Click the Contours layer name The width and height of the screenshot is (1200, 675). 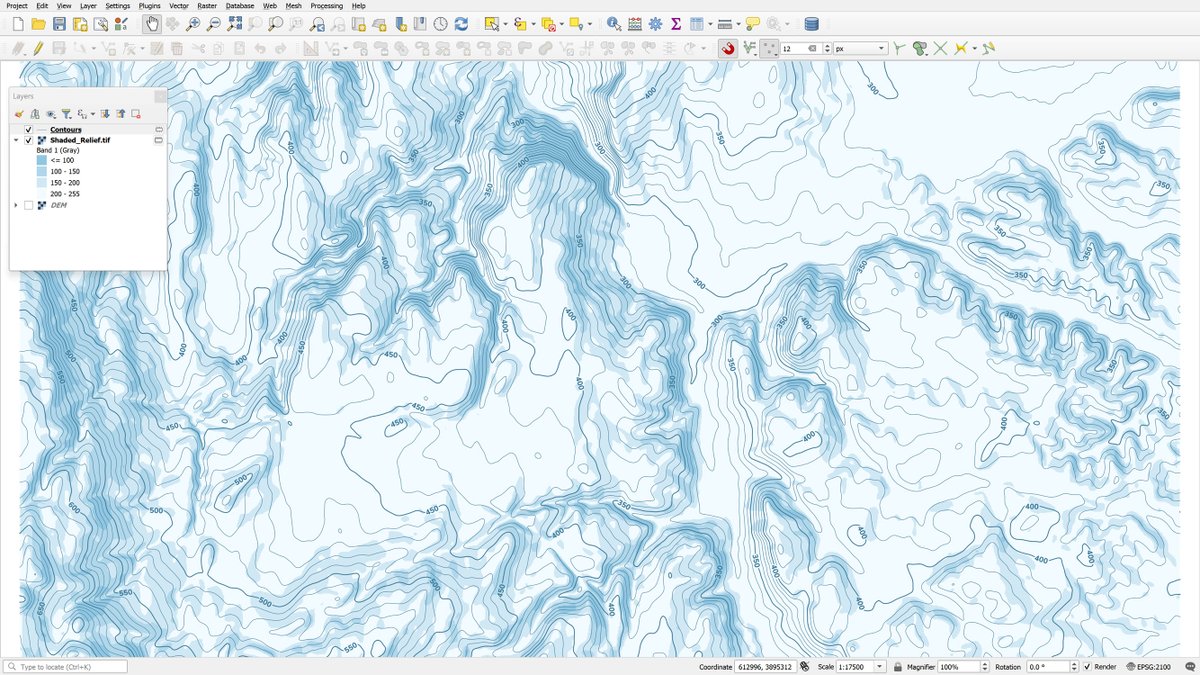(x=66, y=130)
